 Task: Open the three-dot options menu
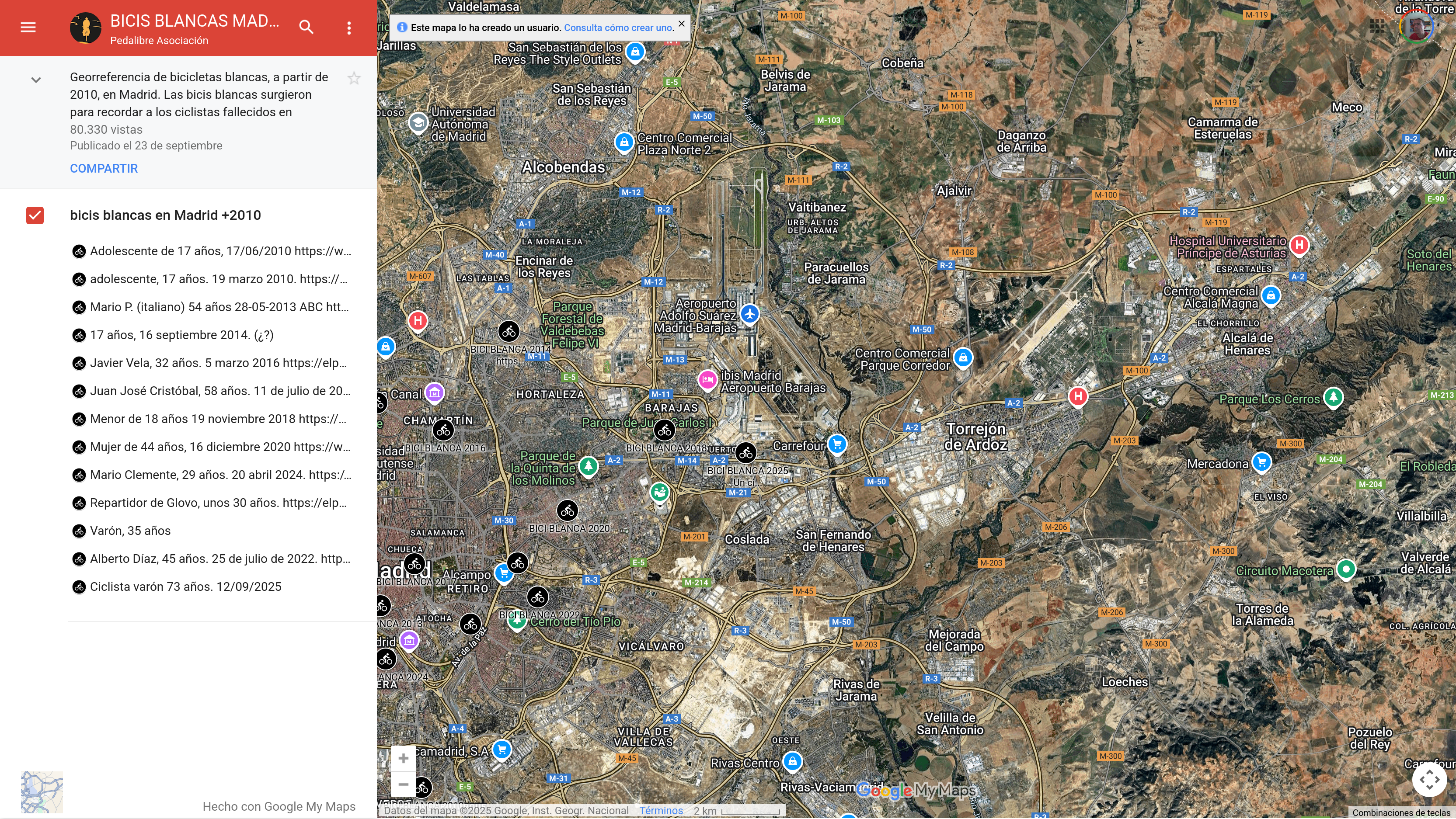point(349,28)
